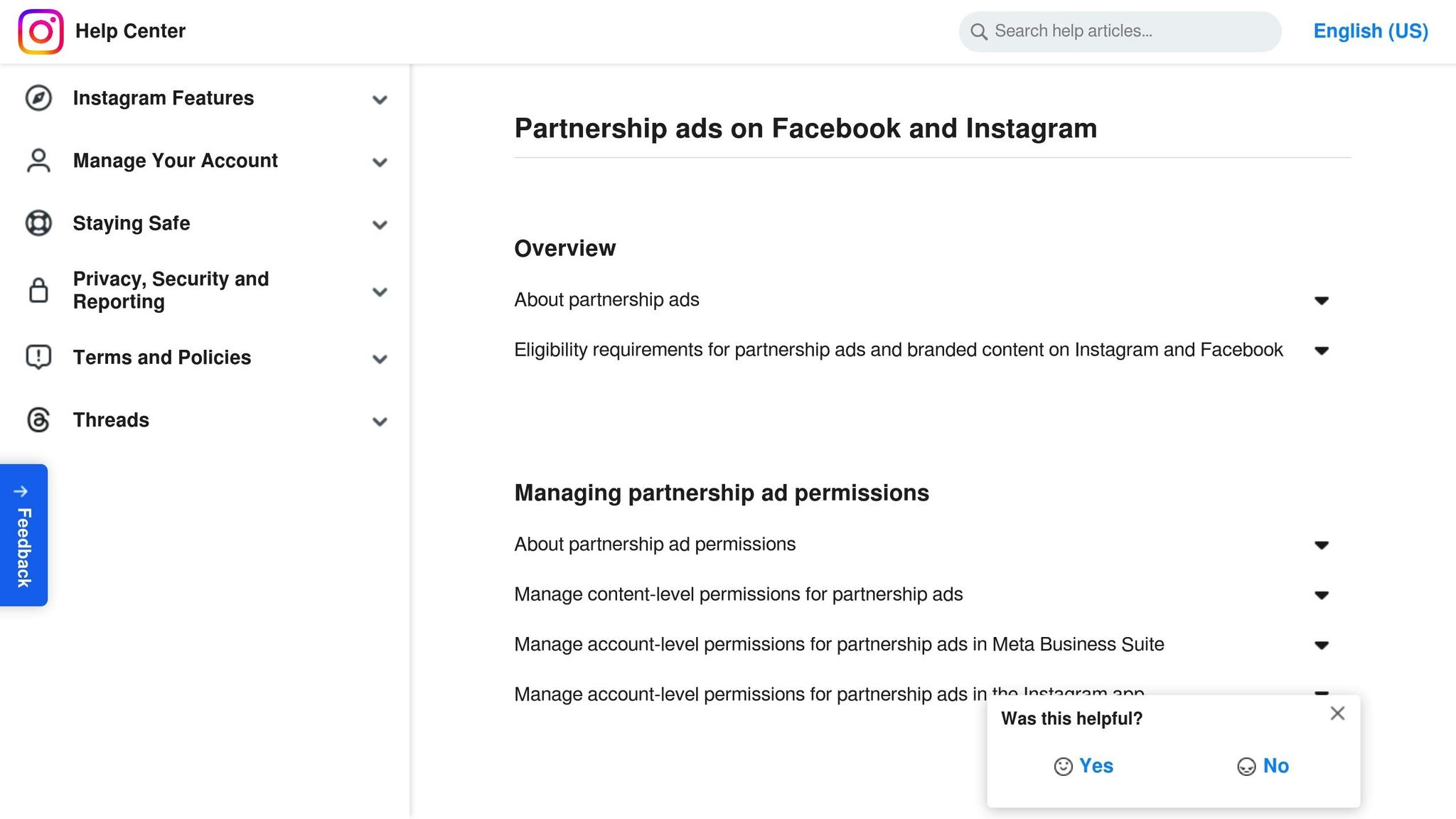The image size is (1456, 819).
Task: Select the Privacy, Security and Reporting lock icon
Action: 38,290
